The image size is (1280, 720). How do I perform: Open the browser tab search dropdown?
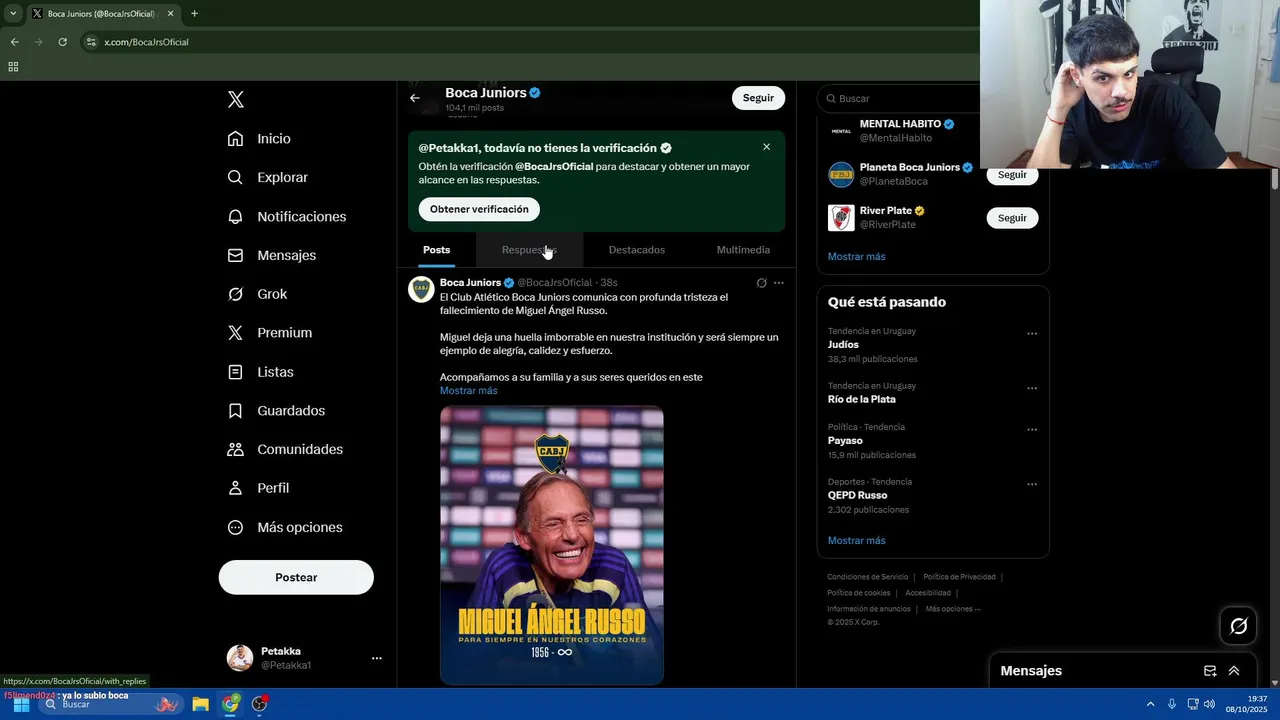(13, 14)
